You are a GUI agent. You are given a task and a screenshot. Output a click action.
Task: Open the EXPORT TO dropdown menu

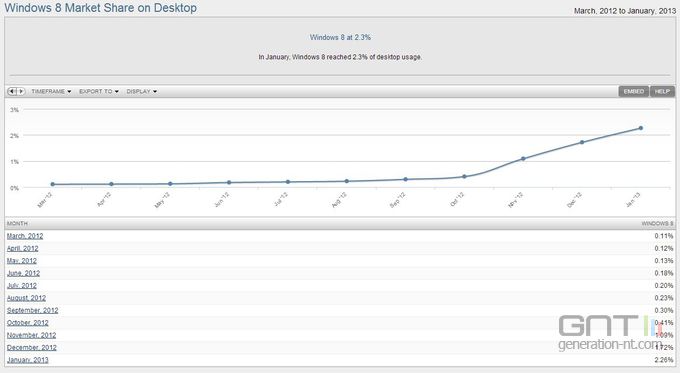point(99,92)
